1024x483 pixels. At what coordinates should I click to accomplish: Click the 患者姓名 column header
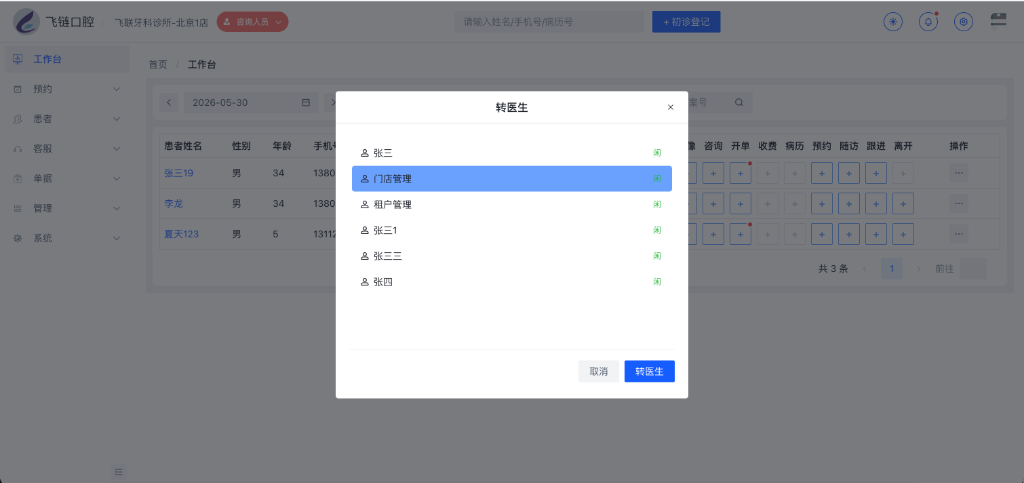[183, 146]
